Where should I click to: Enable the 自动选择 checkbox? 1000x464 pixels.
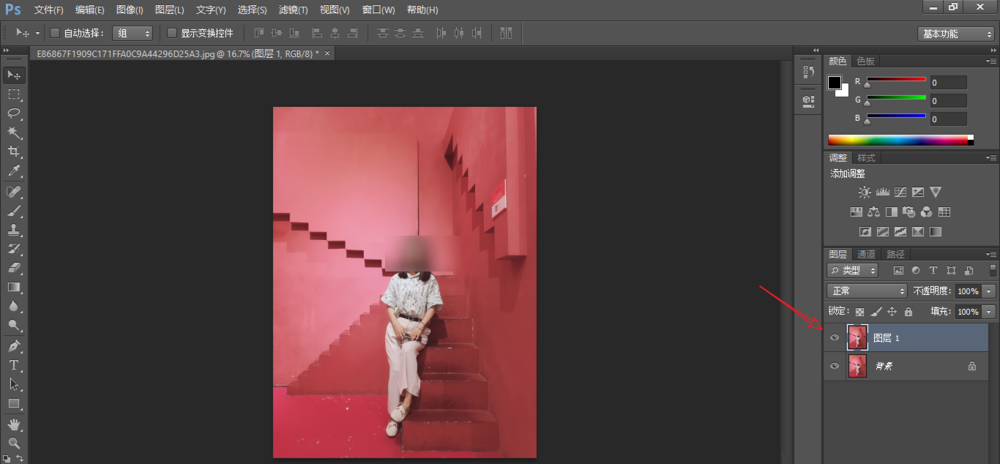pyautogui.click(x=55, y=33)
